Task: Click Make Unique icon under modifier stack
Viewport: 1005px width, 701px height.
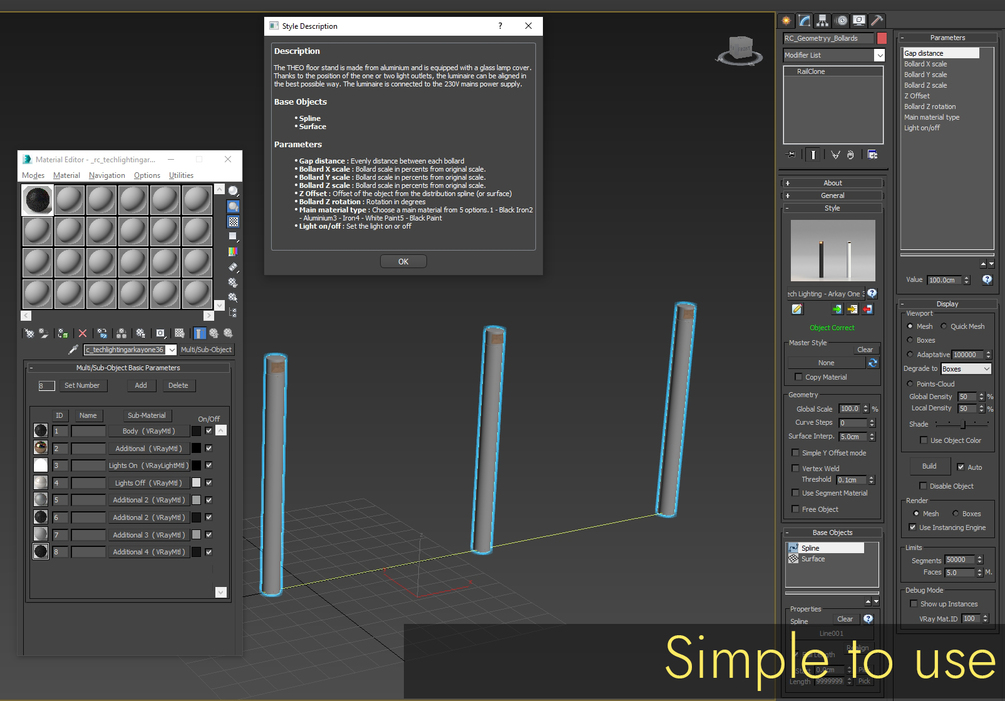Action: point(835,154)
